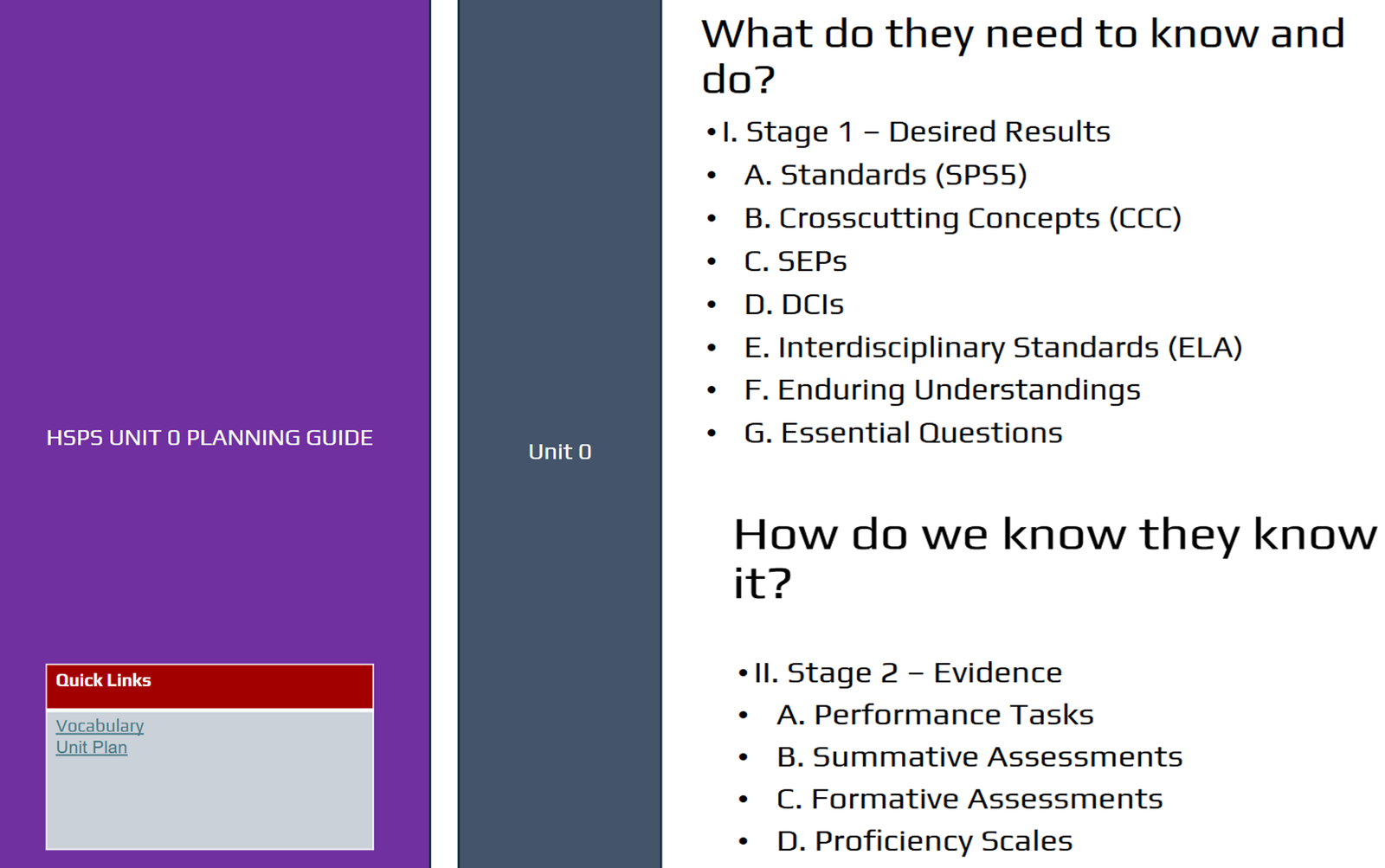This screenshot has height=868, width=1385.
Task: Click the 'C. Formative Assessments' bullet
Action: click(x=969, y=800)
